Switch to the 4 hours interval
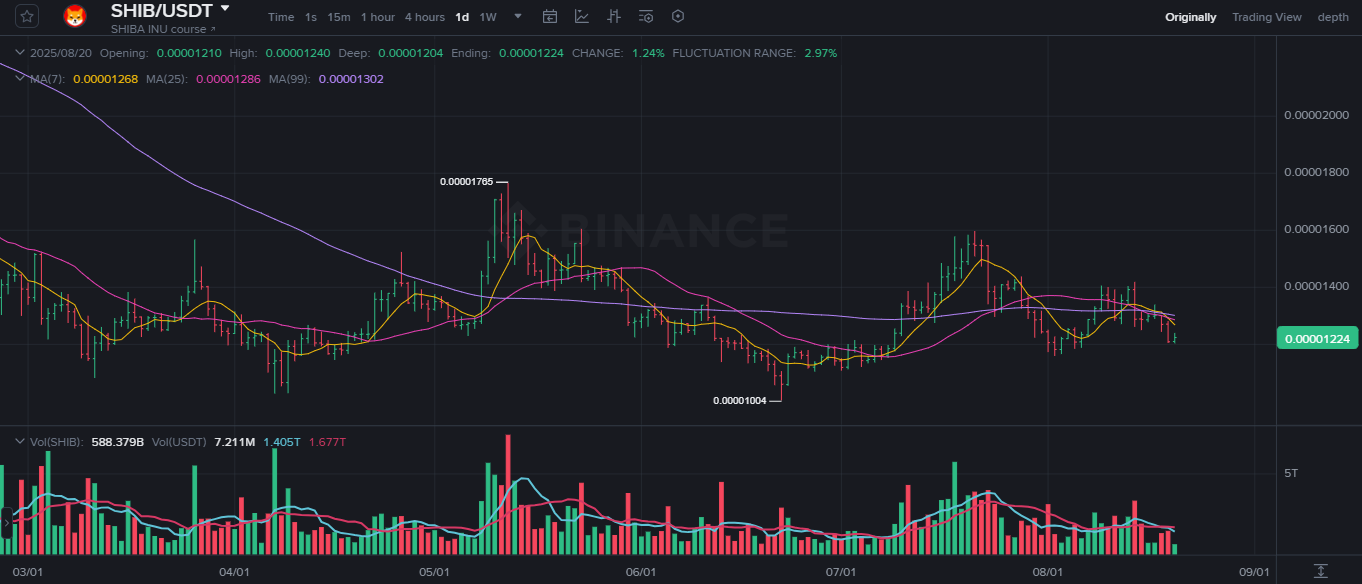Screen dimensions: 1362x584 click(x=425, y=17)
